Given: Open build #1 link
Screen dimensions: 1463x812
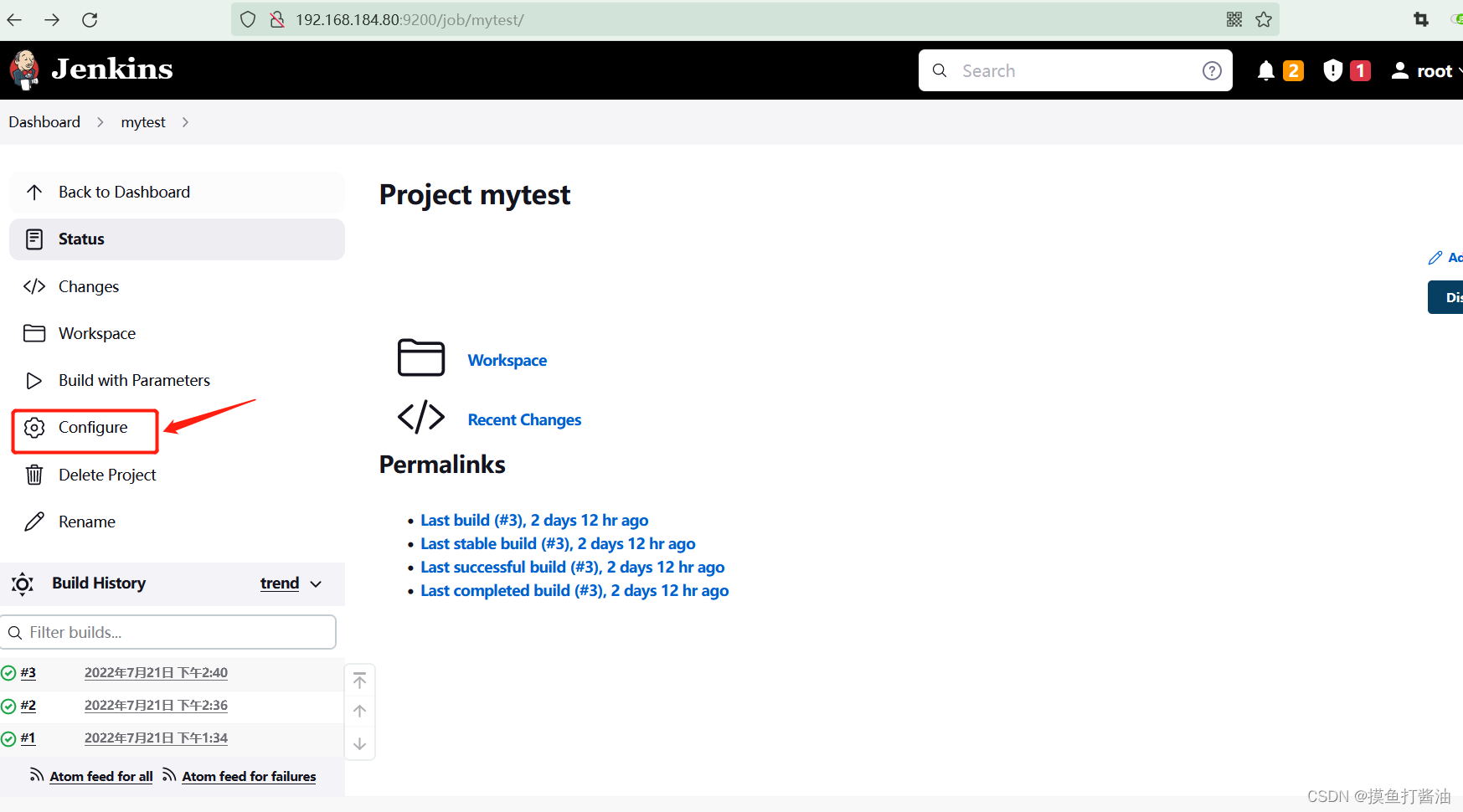Looking at the screenshot, I should click(x=28, y=737).
